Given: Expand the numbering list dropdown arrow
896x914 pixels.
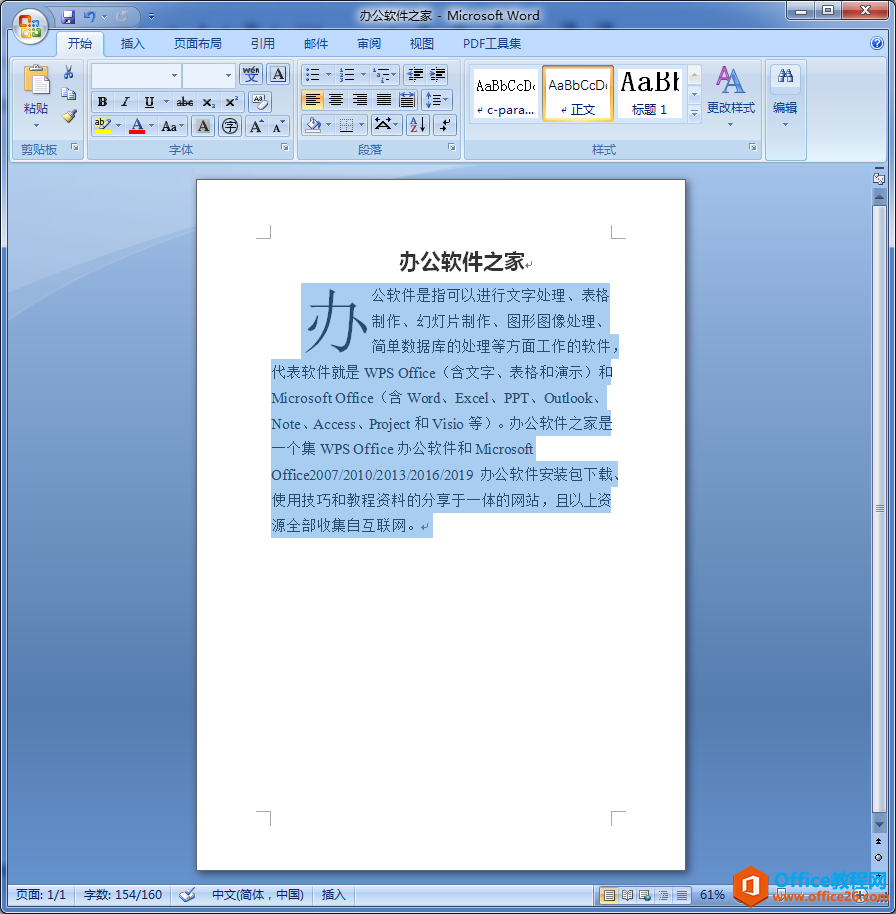Looking at the screenshot, I should [x=363, y=74].
